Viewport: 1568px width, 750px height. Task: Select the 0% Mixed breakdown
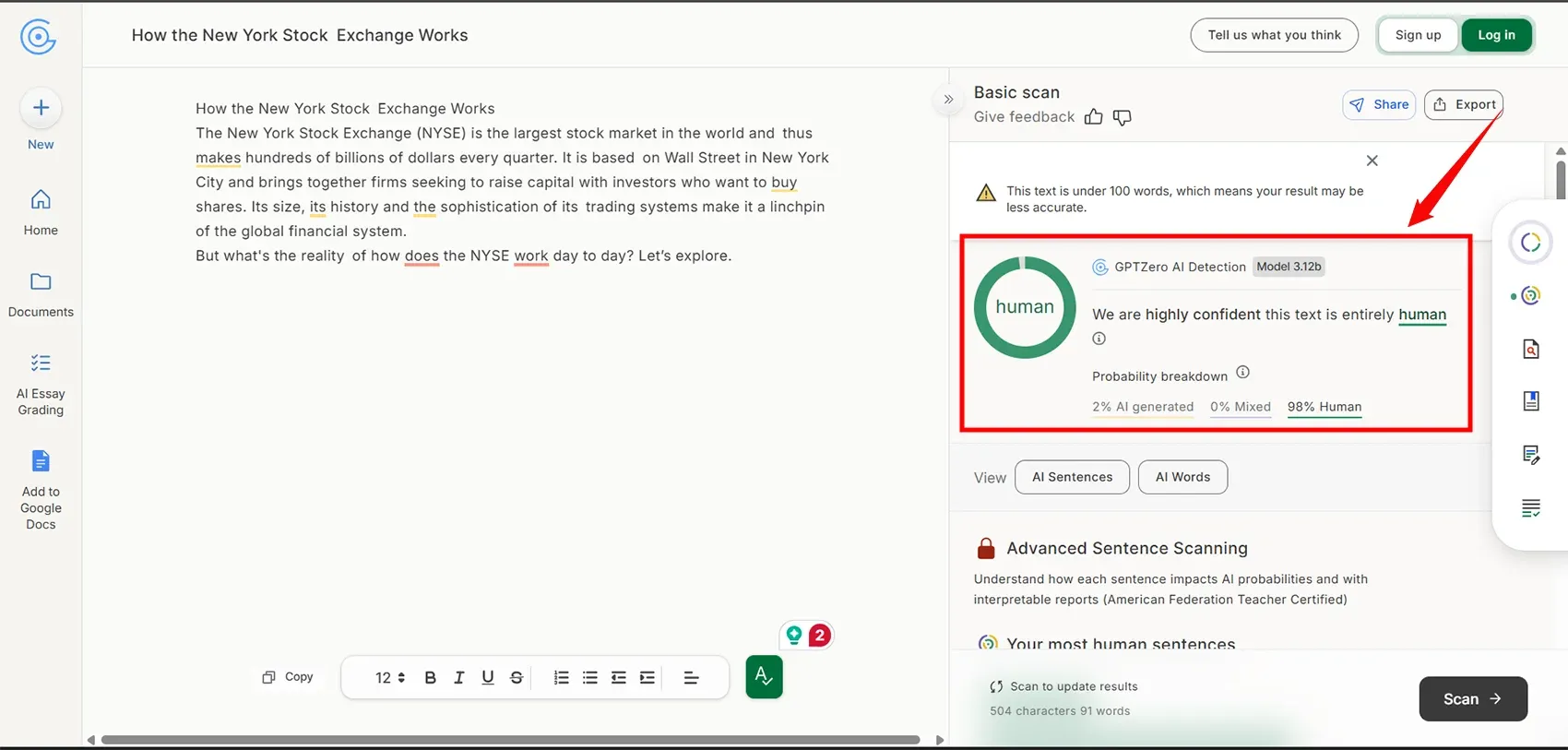tap(1241, 407)
